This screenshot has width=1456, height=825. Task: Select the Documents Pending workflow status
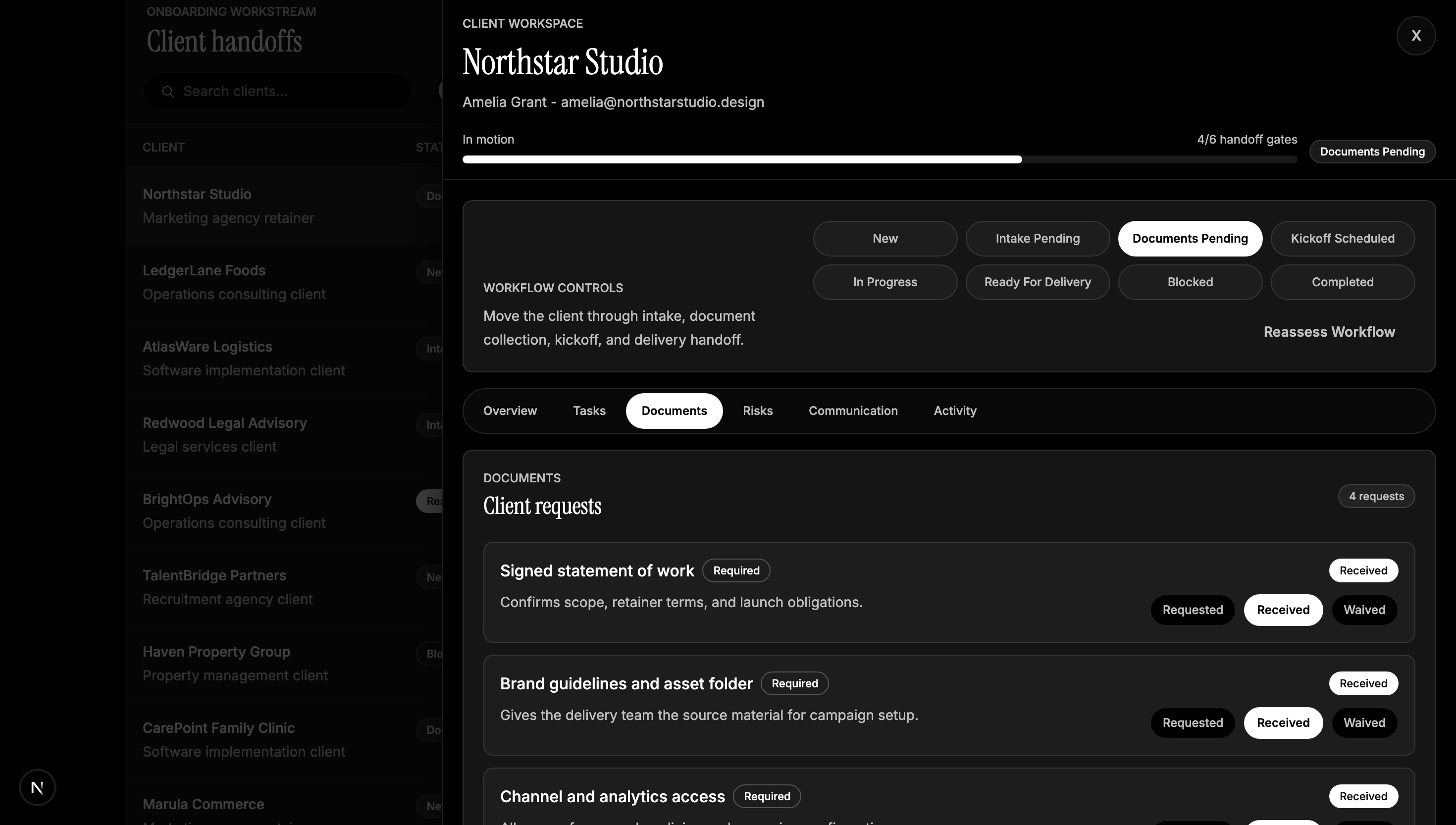[x=1190, y=239]
